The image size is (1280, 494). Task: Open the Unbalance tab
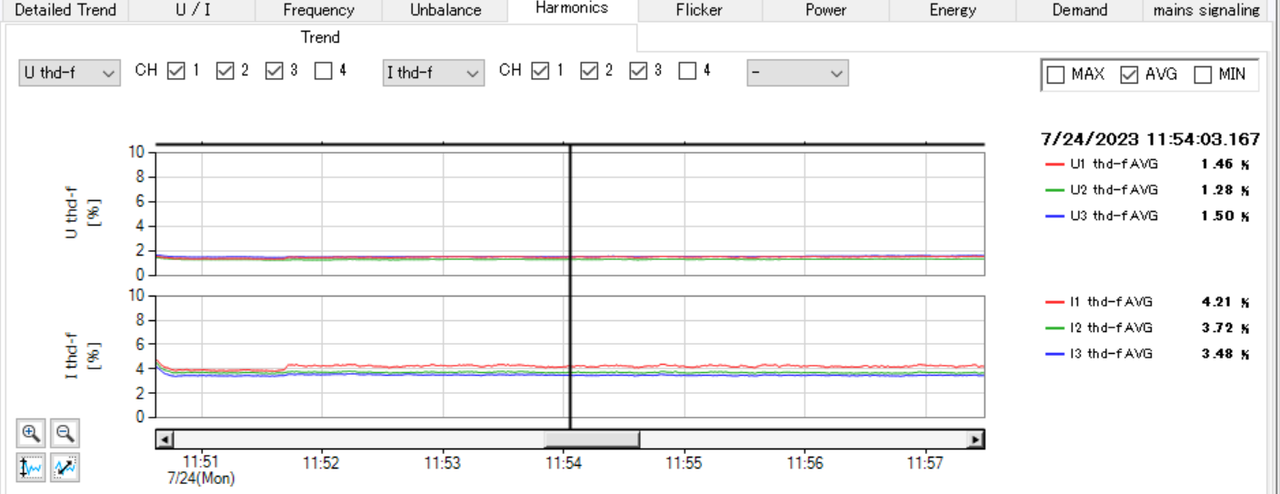[x=445, y=10]
